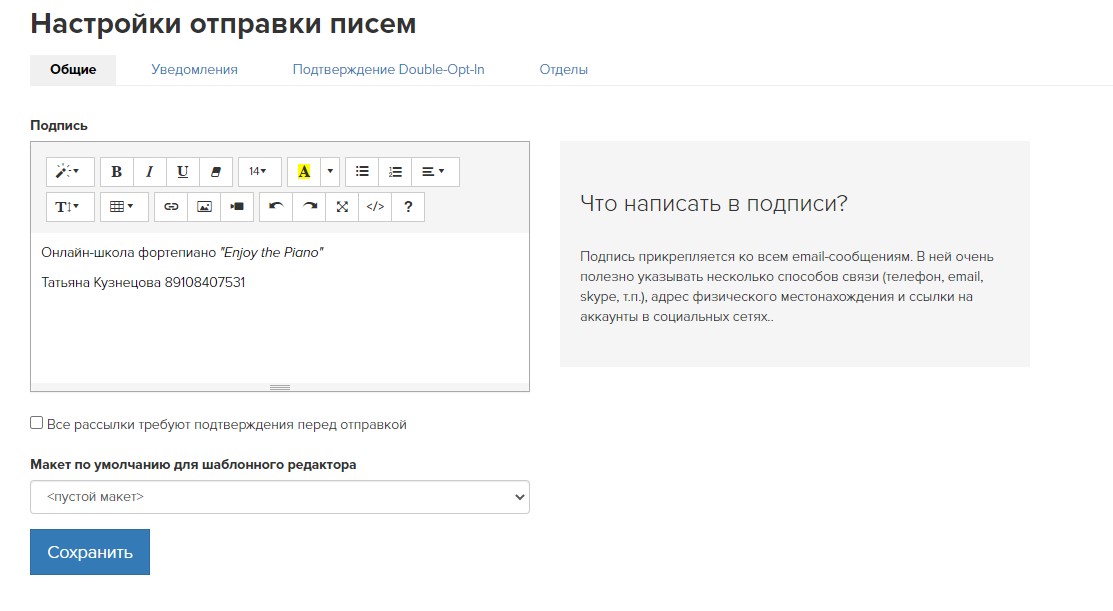
Task: Open the Подтверждение Double-Opt-In tab
Action: point(388,70)
